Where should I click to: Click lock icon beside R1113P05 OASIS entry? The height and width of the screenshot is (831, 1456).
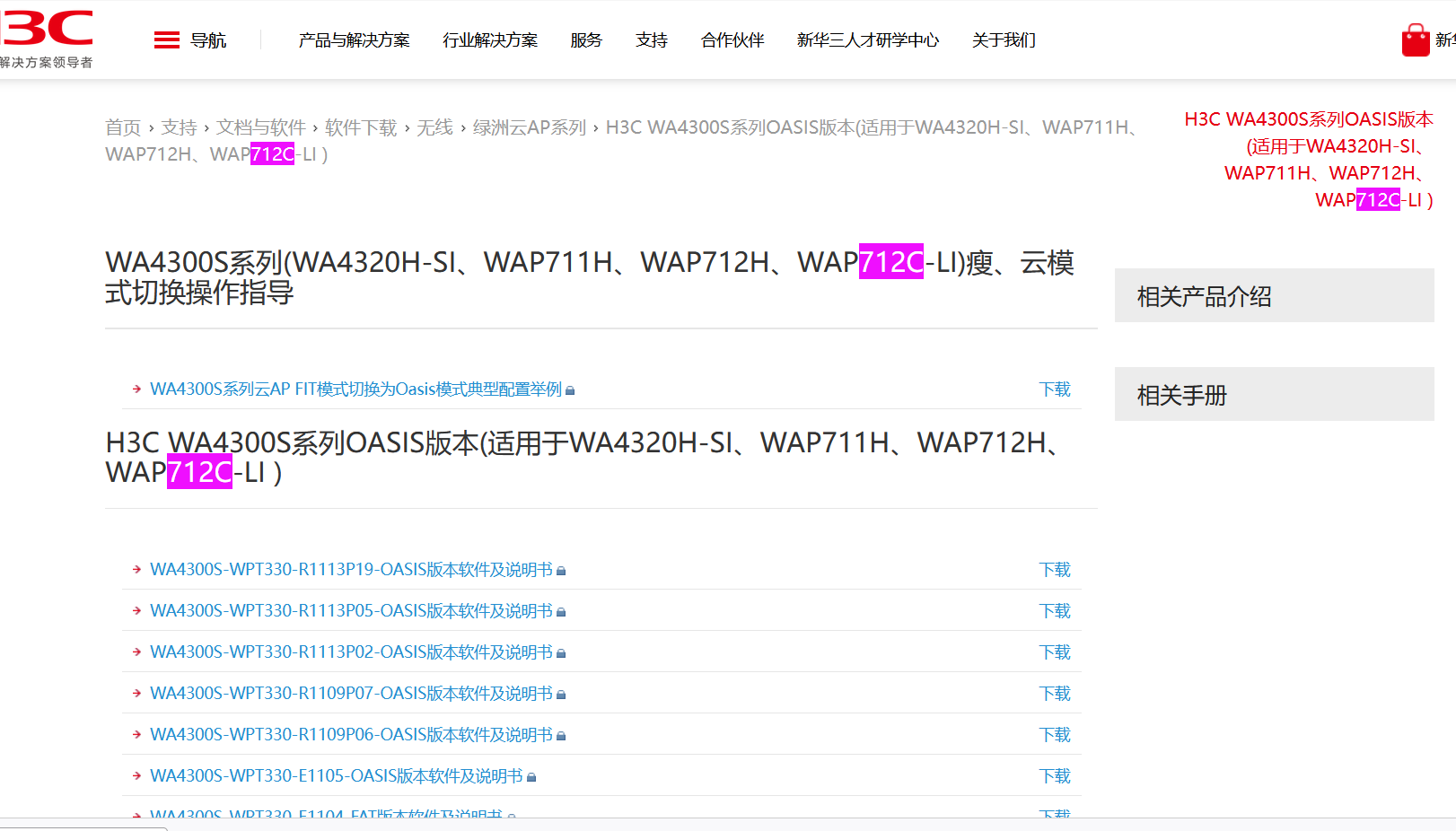[561, 612]
